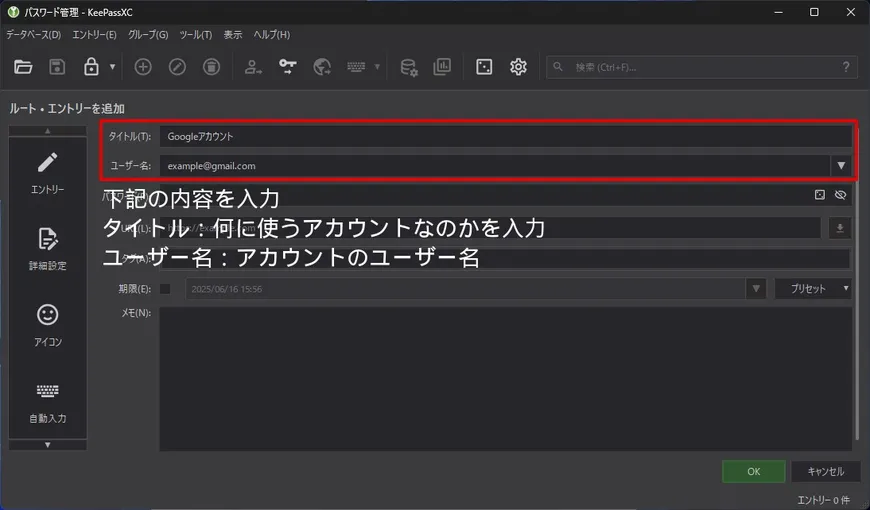The width and height of the screenshot is (870, 510).
Task: Select the 自動入力 sidebar section
Action: [x=48, y=402]
